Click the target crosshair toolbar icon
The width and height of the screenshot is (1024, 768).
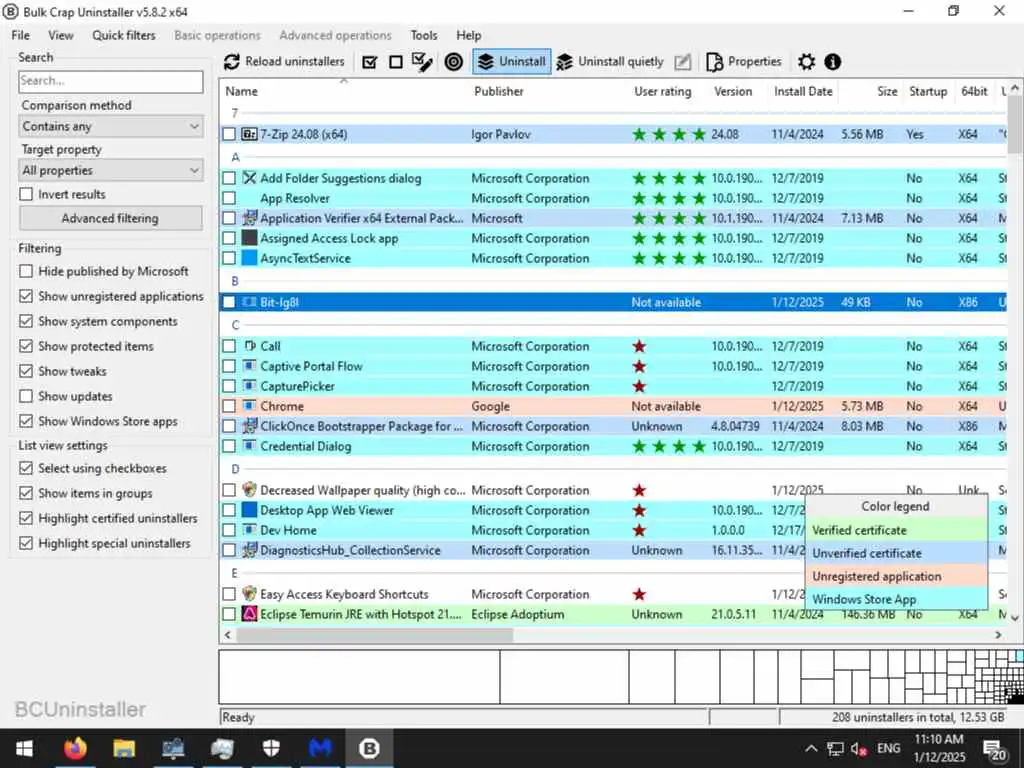(453, 62)
